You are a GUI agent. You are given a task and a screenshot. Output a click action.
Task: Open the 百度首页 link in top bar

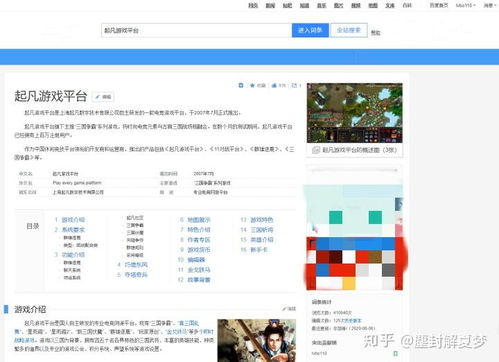pos(439,5)
